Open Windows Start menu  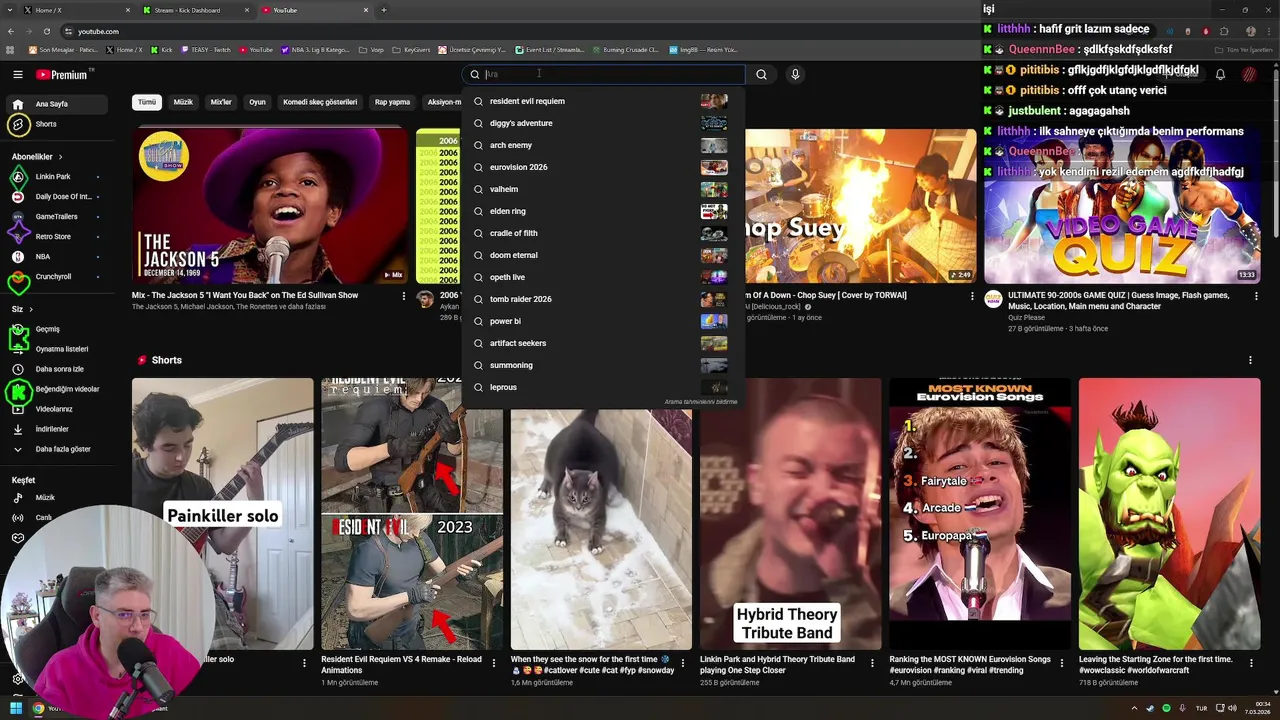pyautogui.click(x=15, y=708)
